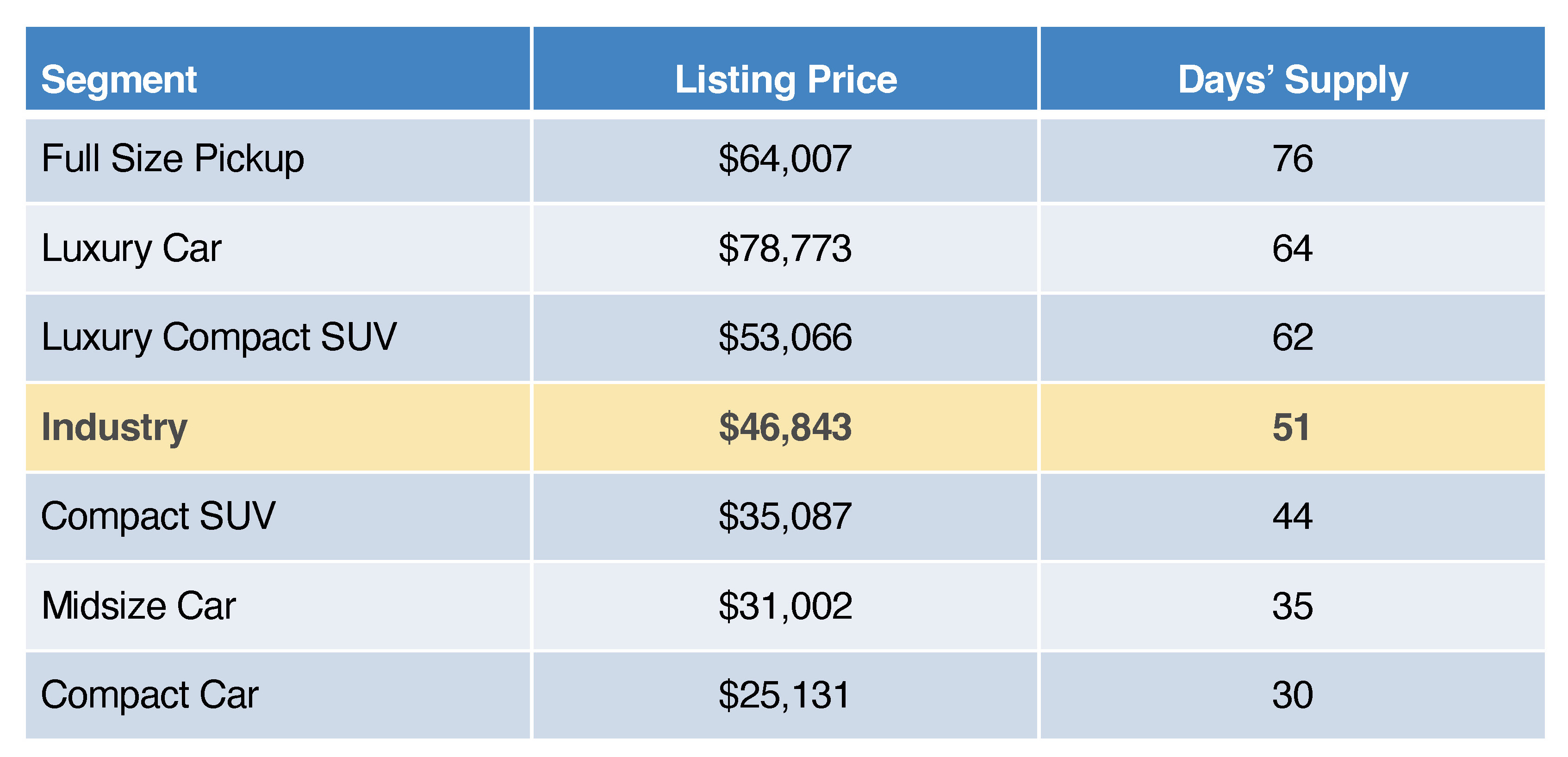Click the Segment column header
The image size is (1568, 757).
click(x=119, y=80)
